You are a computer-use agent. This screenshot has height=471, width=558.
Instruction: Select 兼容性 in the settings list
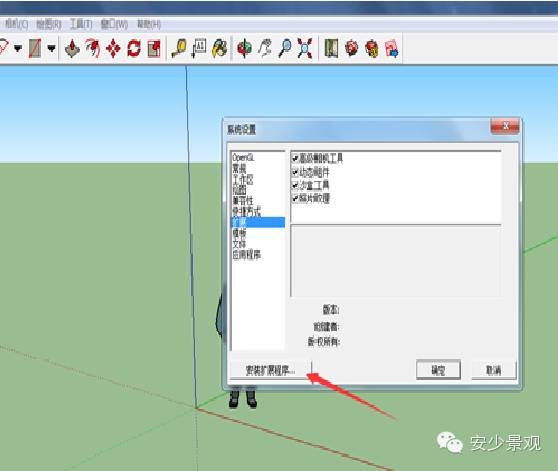pyautogui.click(x=243, y=201)
